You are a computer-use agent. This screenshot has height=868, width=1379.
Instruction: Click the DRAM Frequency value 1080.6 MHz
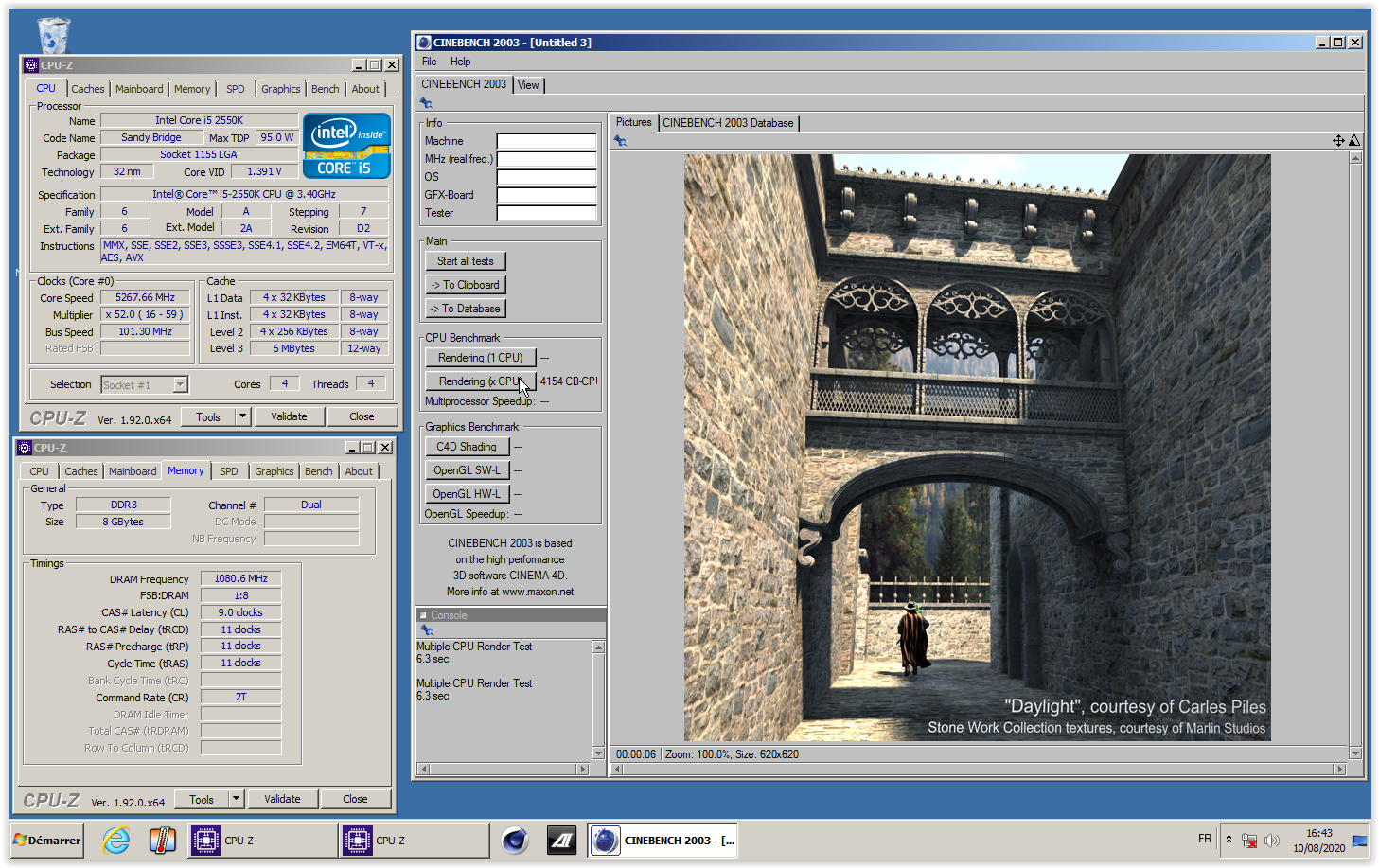(240, 578)
